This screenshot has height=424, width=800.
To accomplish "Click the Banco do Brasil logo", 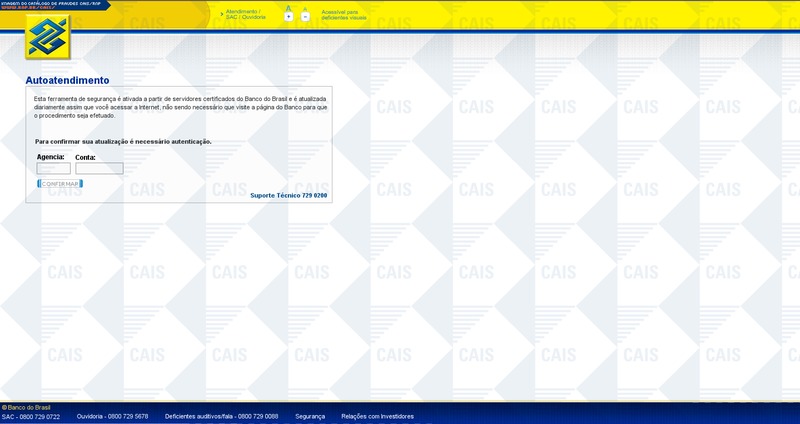I will (x=43, y=39).
